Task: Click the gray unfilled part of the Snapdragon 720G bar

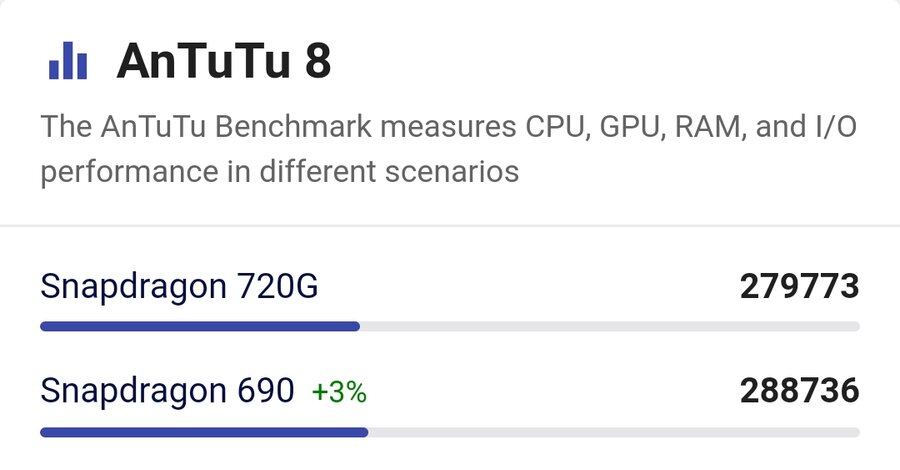Action: pyautogui.click(x=610, y=326)
